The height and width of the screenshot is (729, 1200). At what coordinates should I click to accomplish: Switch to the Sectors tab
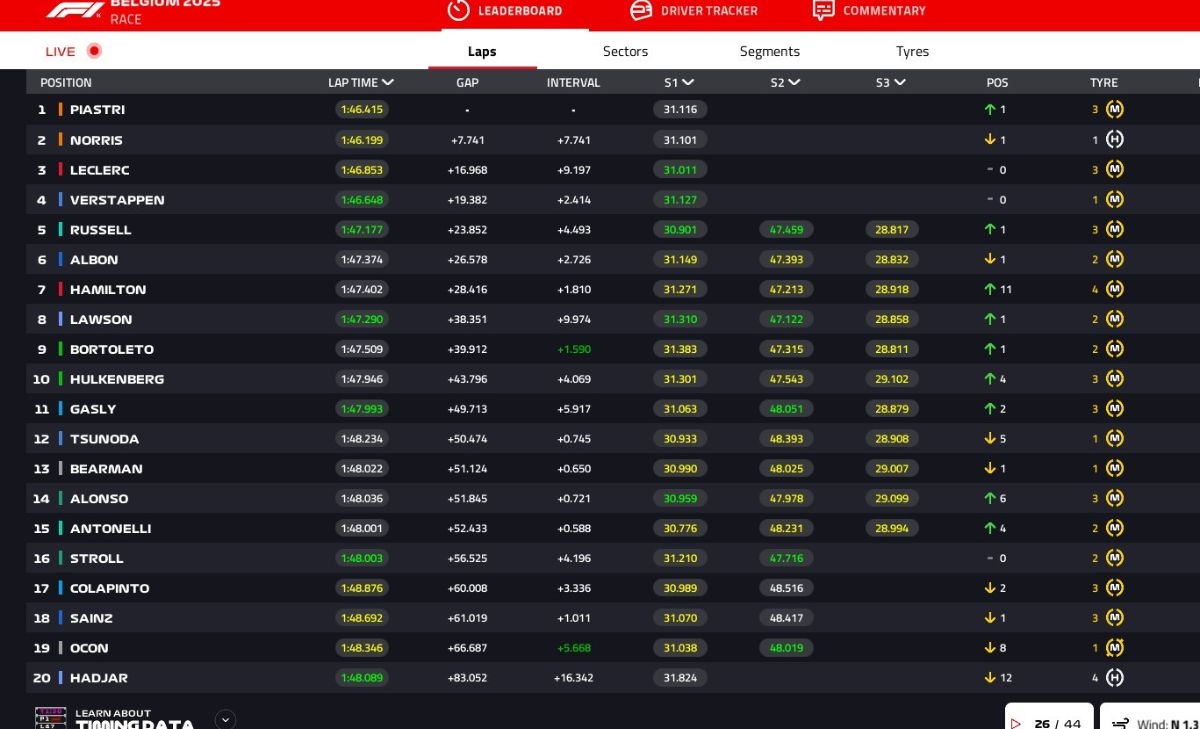625,52
